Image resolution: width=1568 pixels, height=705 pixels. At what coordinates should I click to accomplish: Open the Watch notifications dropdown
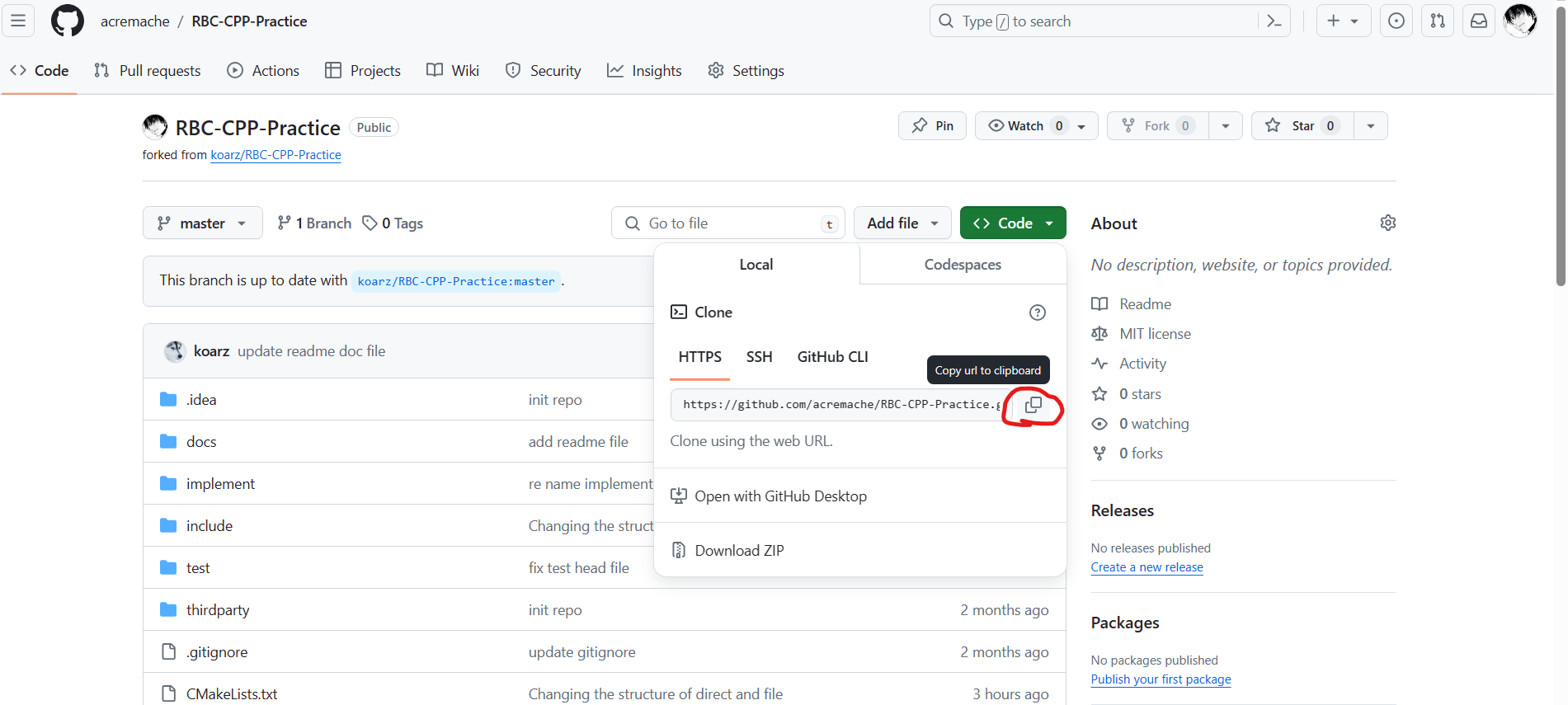1036,125
